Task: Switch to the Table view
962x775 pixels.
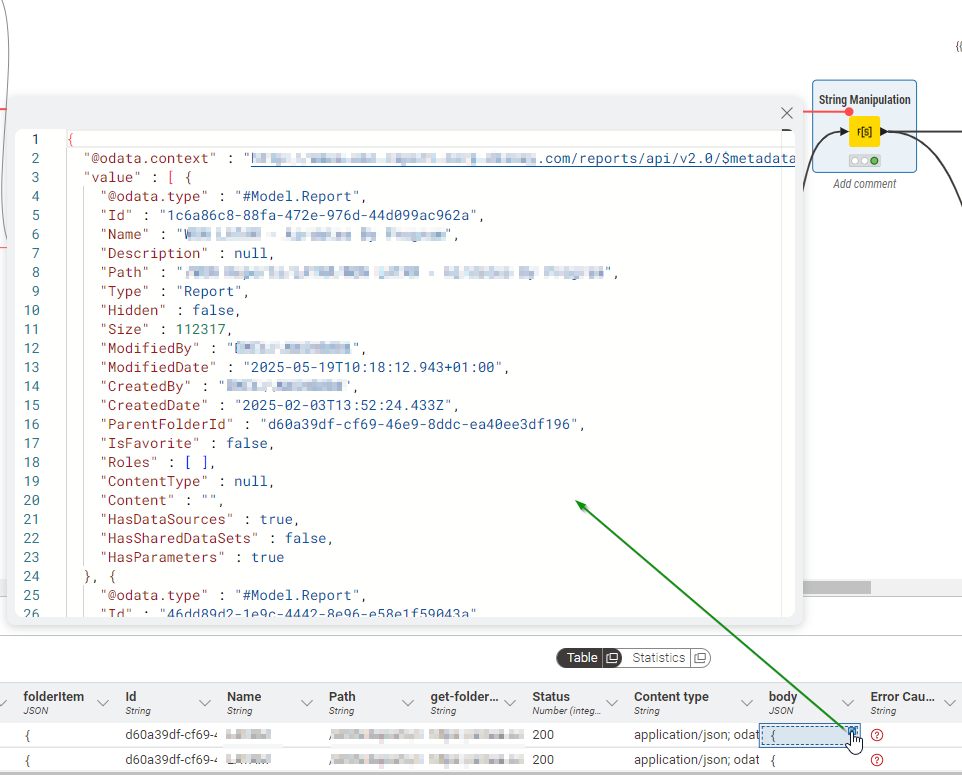Action: (581, 658)
